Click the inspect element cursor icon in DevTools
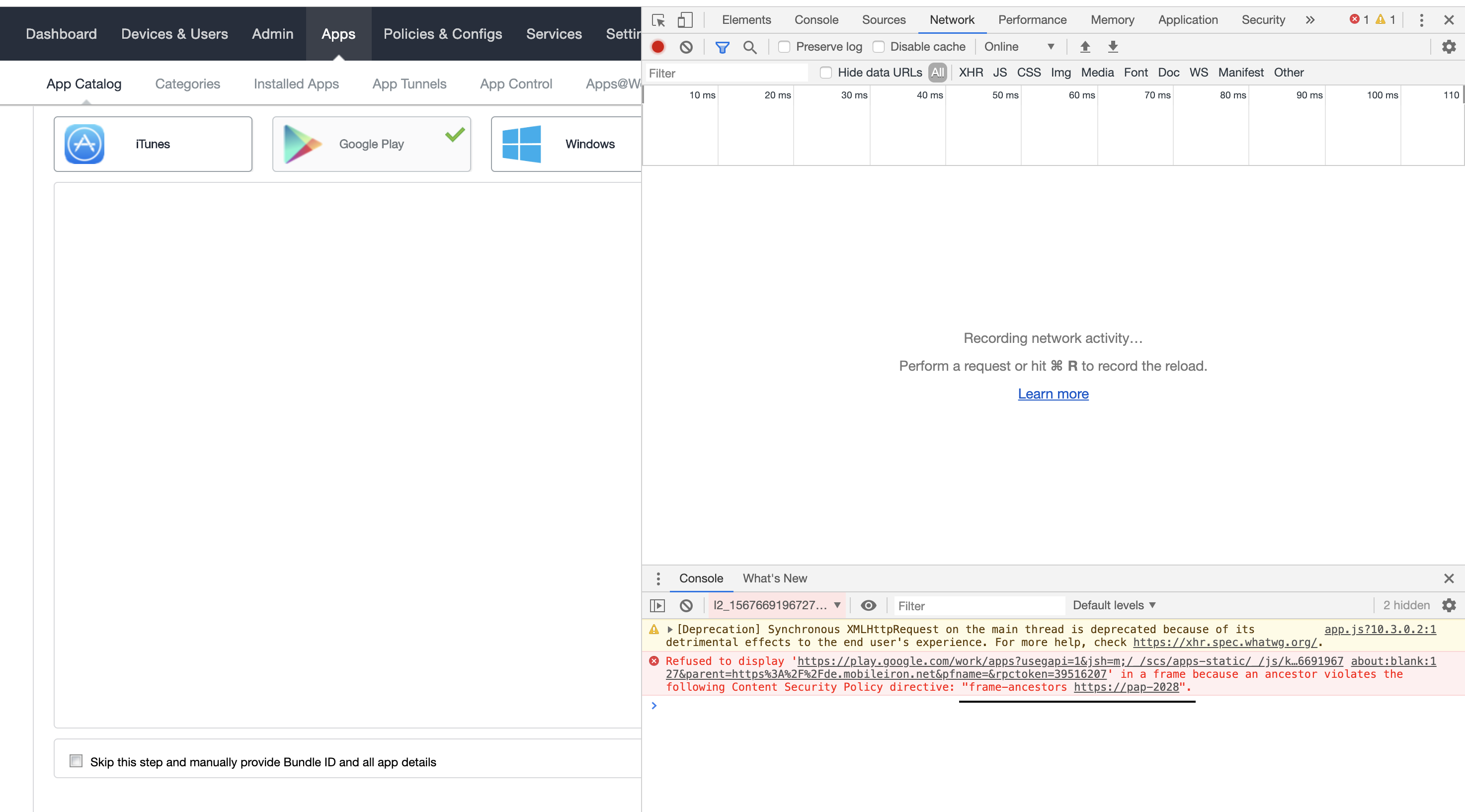Viewport: 1465px width, 812px height. click(658, 19)
